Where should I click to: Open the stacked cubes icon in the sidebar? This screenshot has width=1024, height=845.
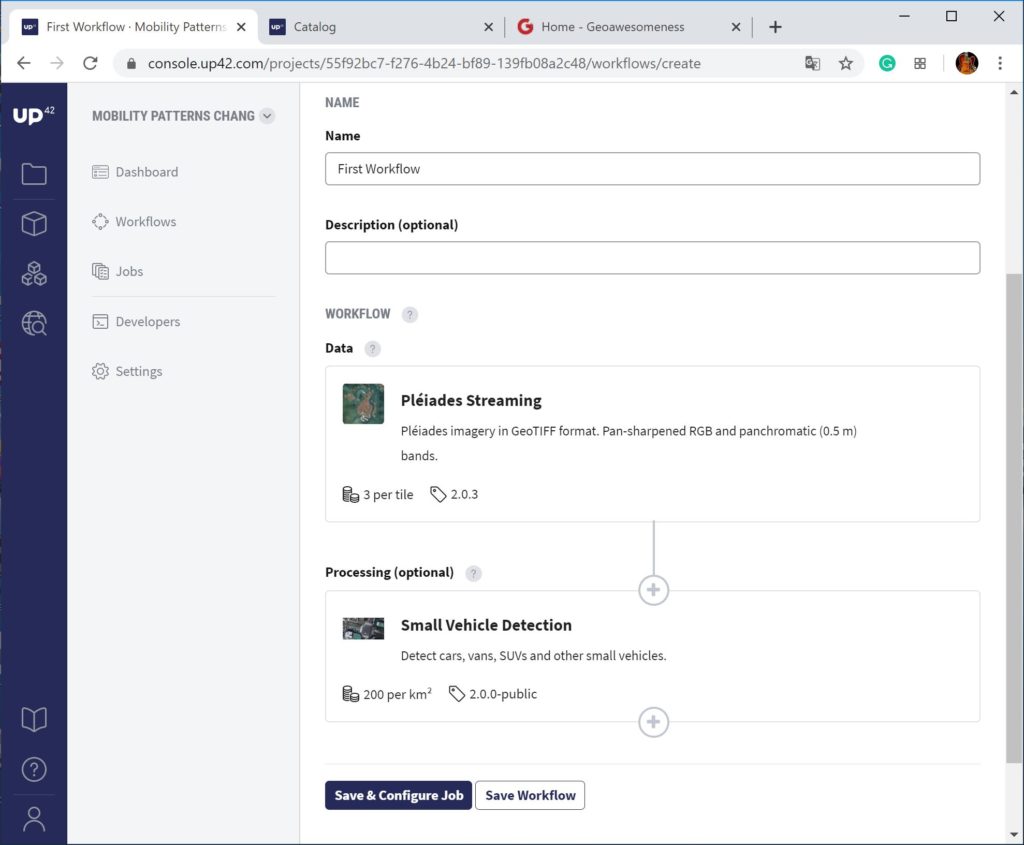(34, 274)
